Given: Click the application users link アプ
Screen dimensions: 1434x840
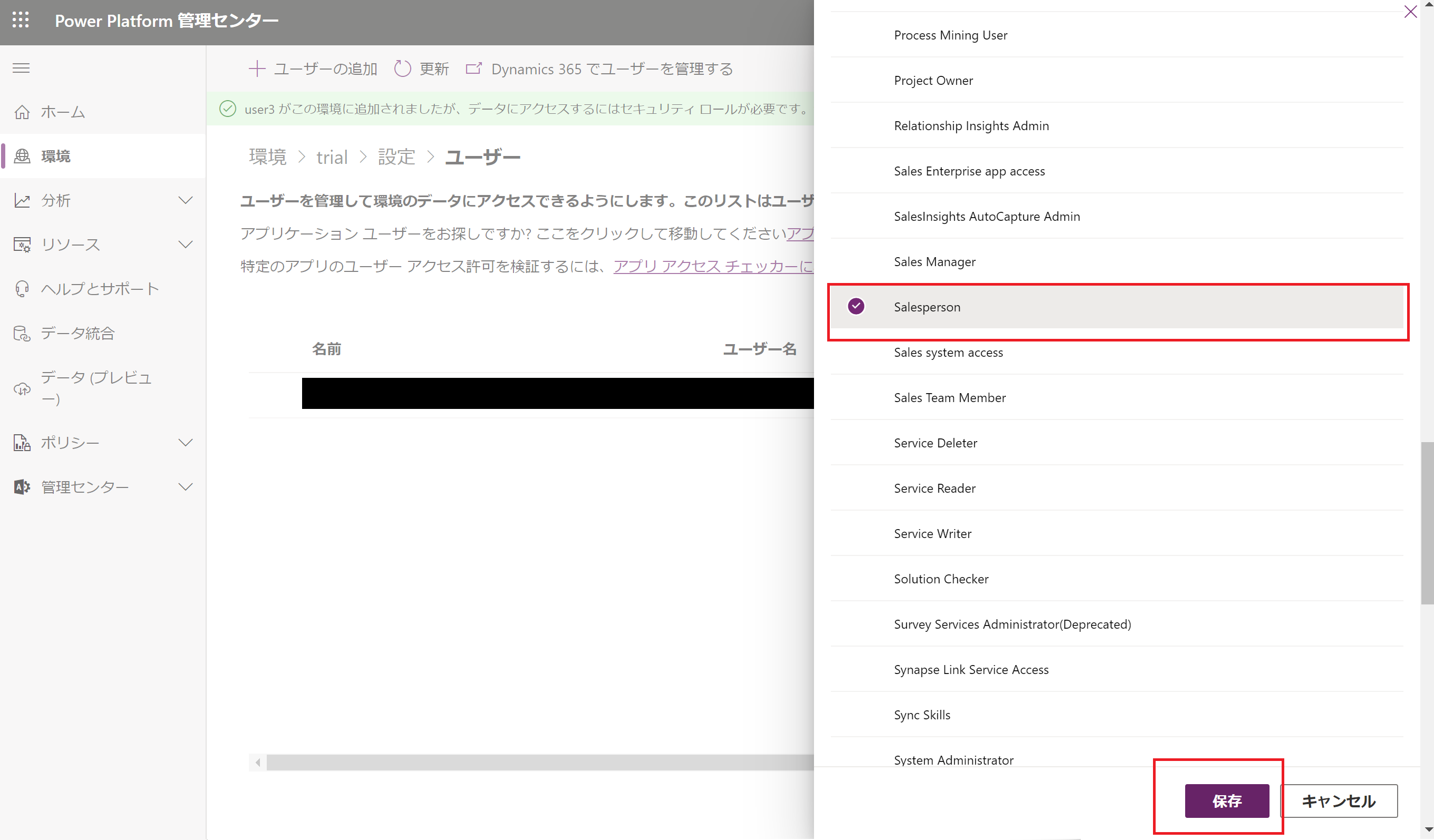Looking at the screenshot, I should pos(800,233).
